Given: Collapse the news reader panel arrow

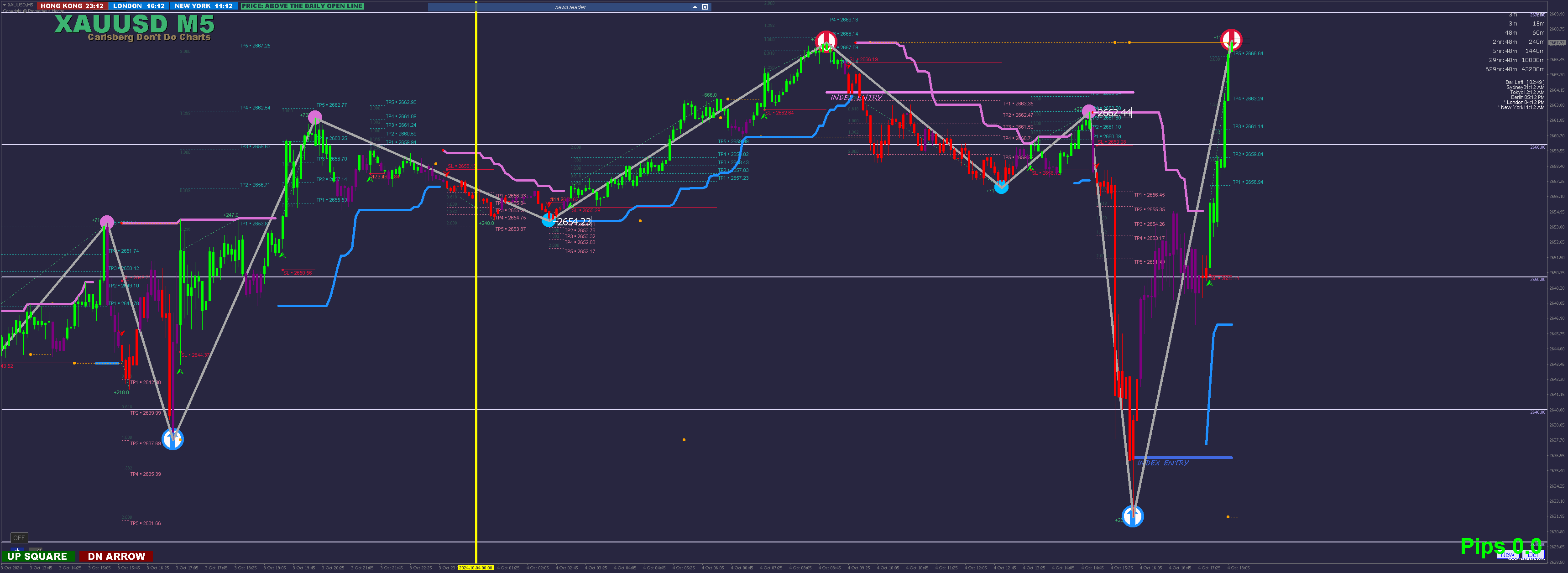Looking at the screenshot, I should click(695, 7).
